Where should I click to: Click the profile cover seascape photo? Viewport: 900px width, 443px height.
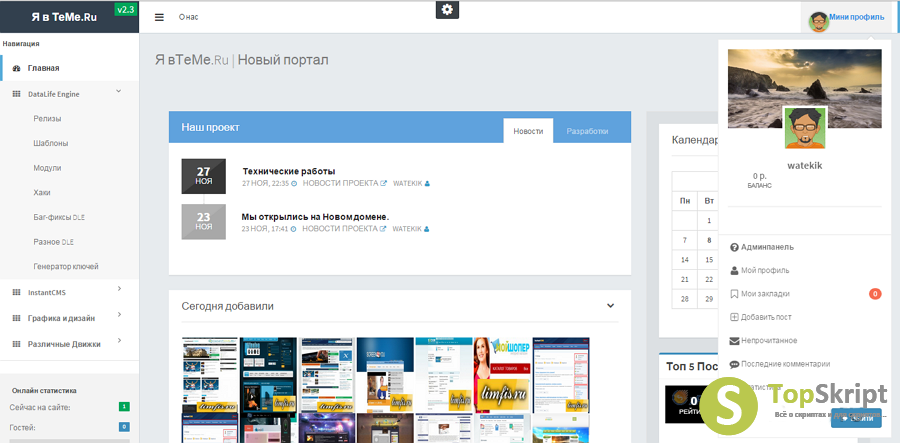click(805, 88)
